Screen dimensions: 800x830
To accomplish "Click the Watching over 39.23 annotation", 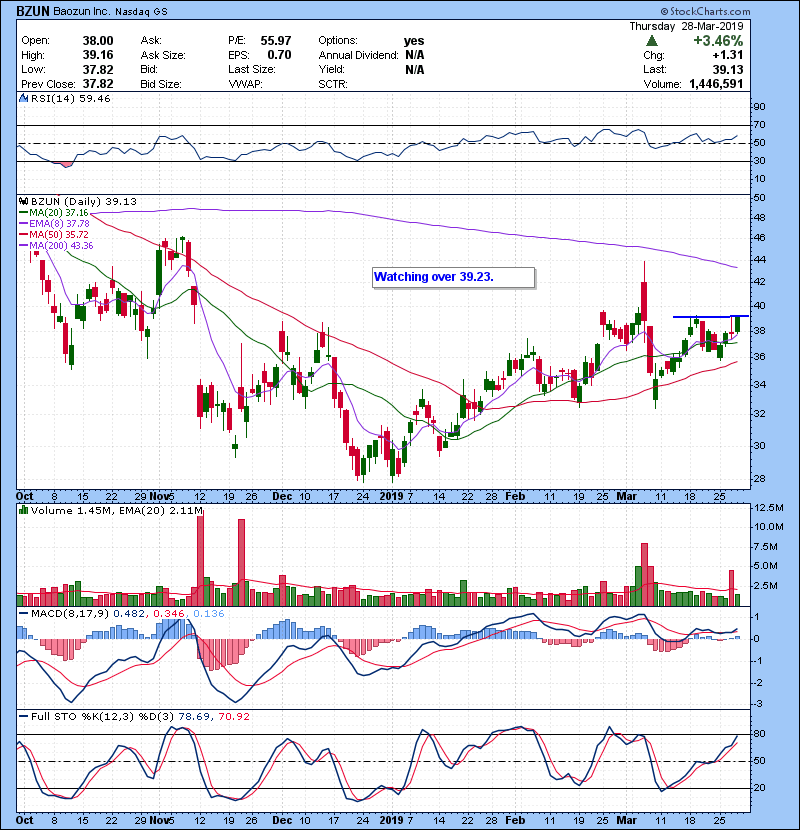I will [x=454, y=277].
